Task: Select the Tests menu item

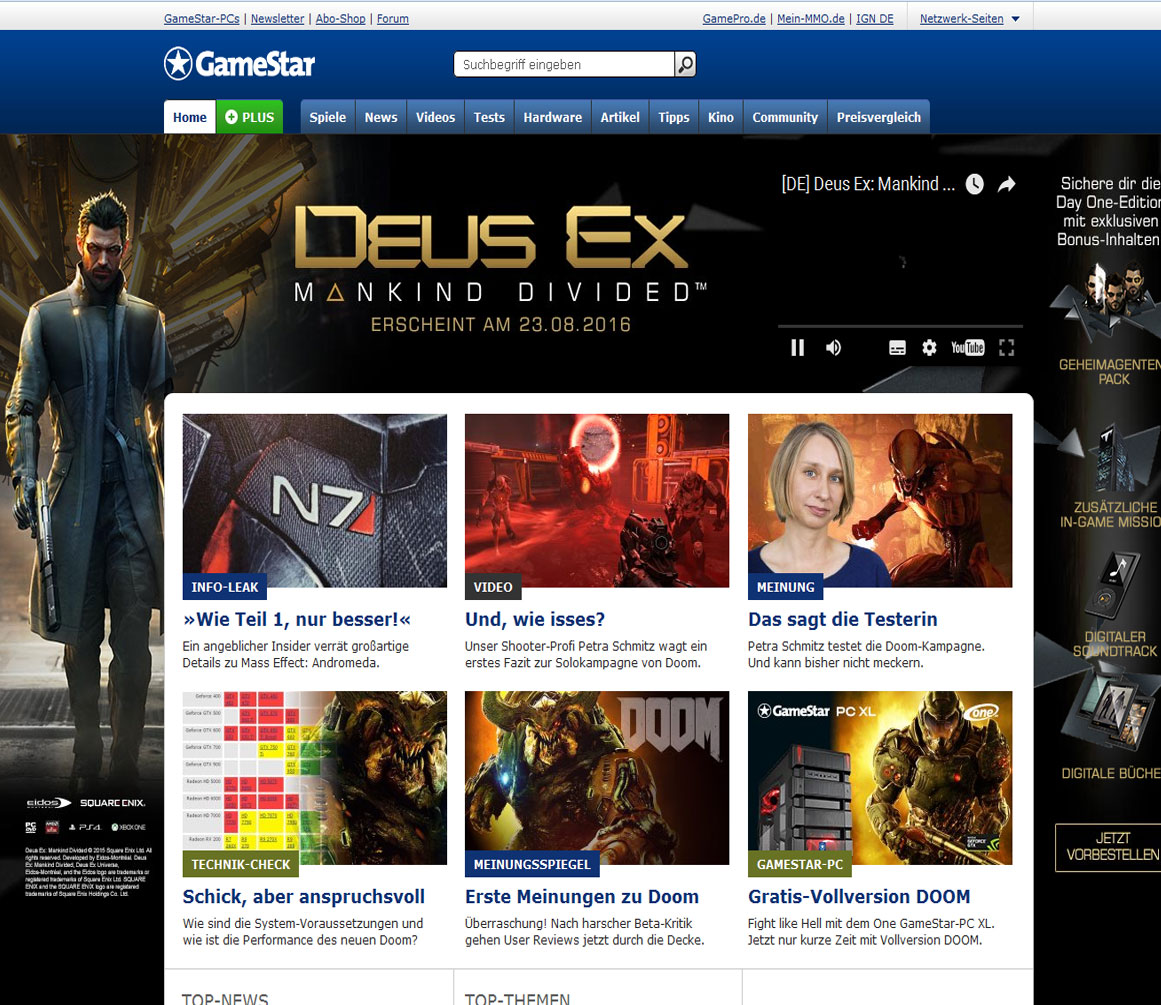Action: (x=489, y=117)
